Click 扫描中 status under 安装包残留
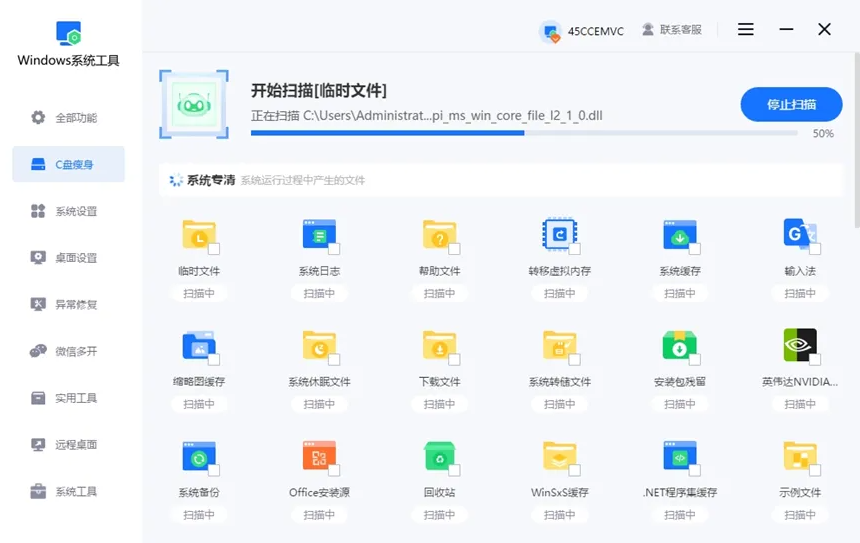Image resolution: width=860 pixels, height=543 pixels. coord(680,404)
